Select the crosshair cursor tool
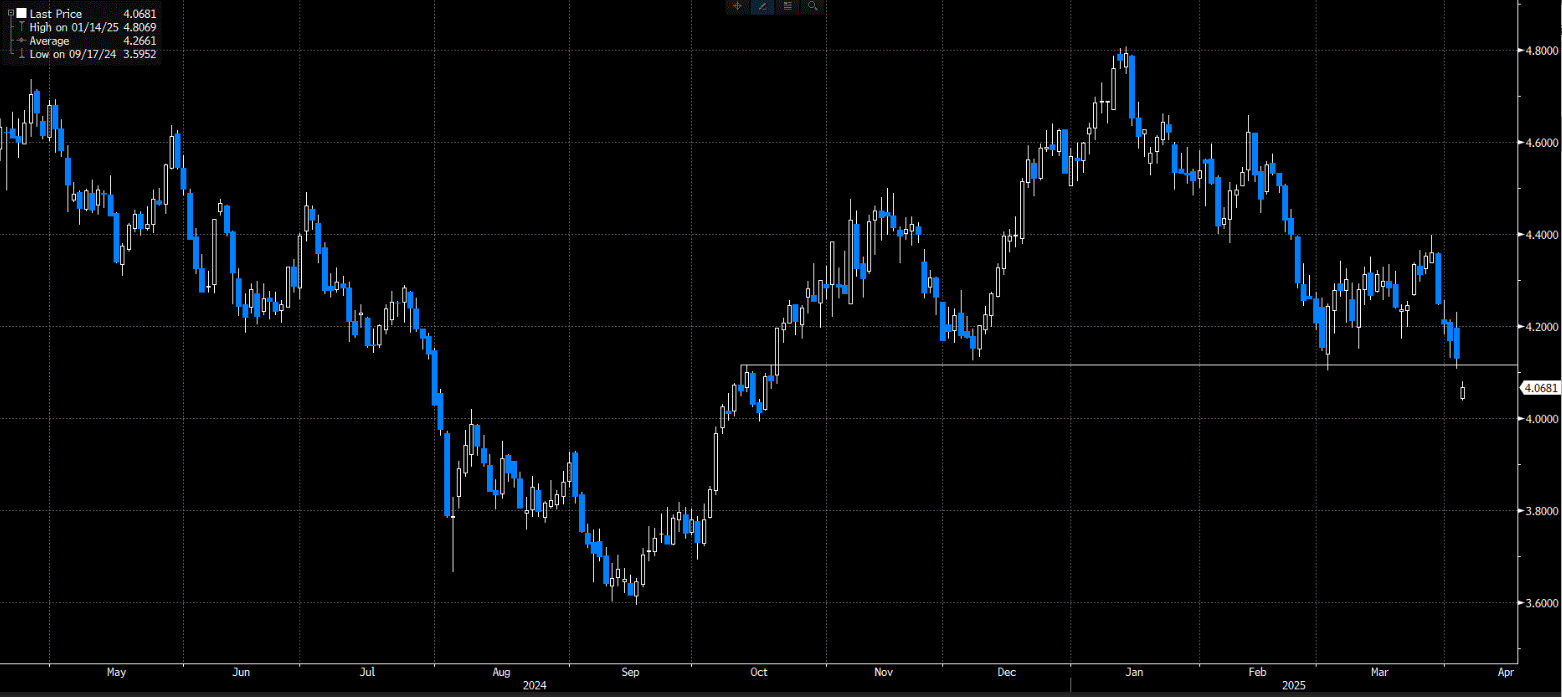 [738, 7]
